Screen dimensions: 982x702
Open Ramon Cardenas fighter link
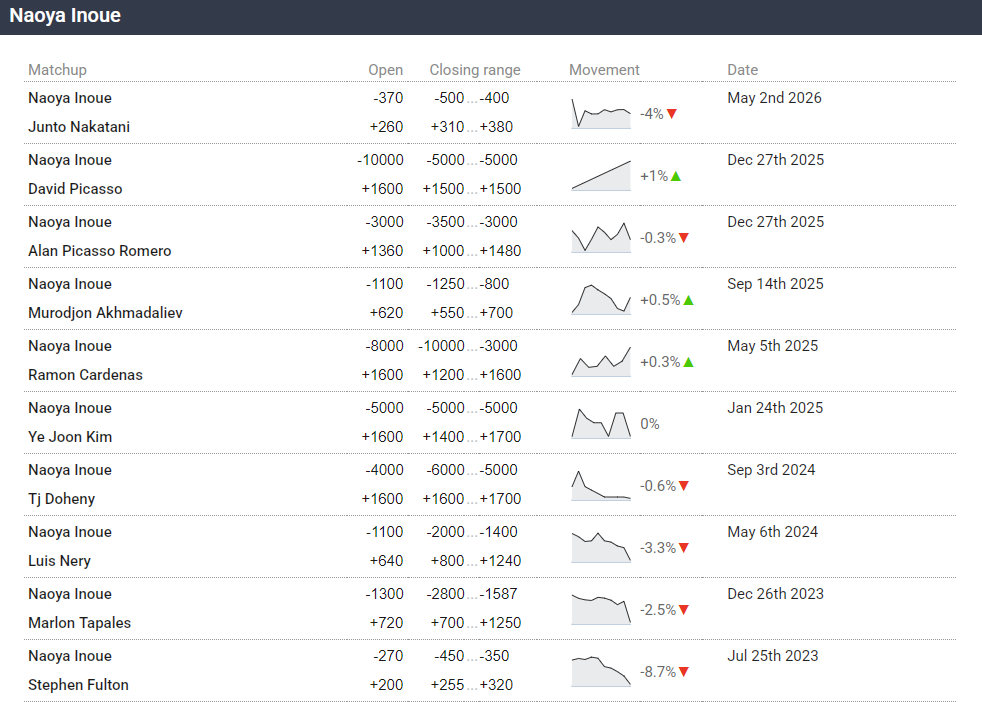click(85, 374)
